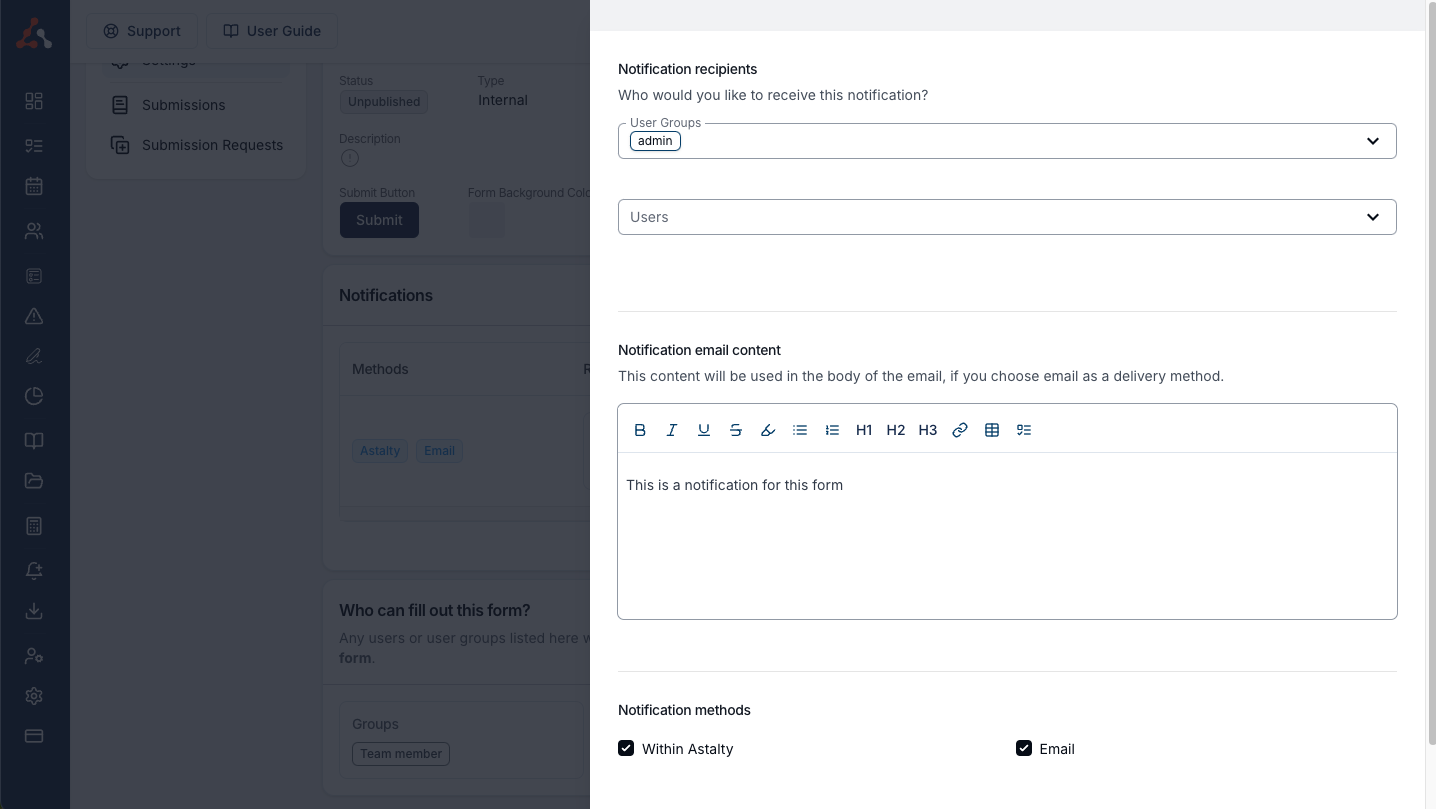Apply H1 heading style

click(x=864, y=430)
